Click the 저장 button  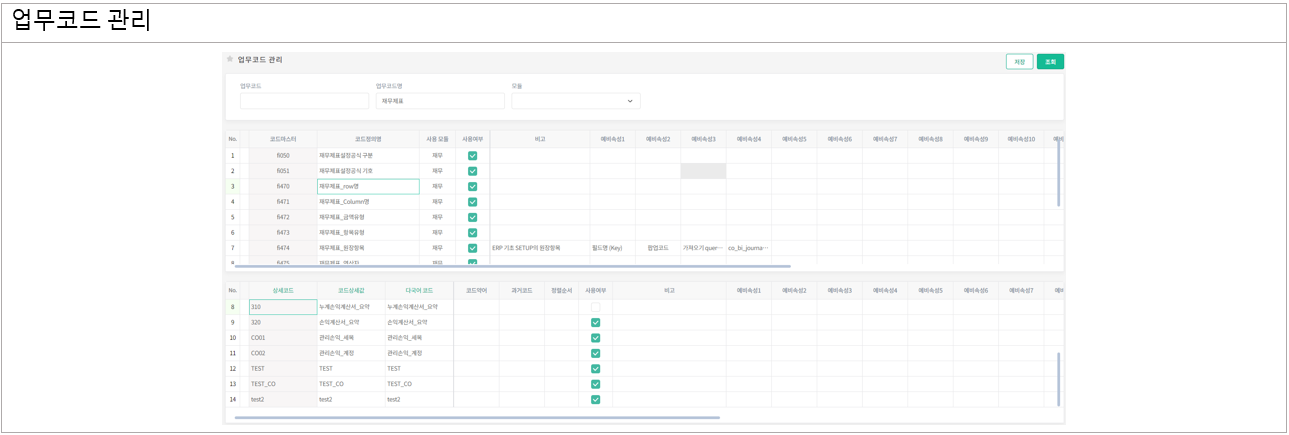pyautogui.click(x=1019, y=62)
